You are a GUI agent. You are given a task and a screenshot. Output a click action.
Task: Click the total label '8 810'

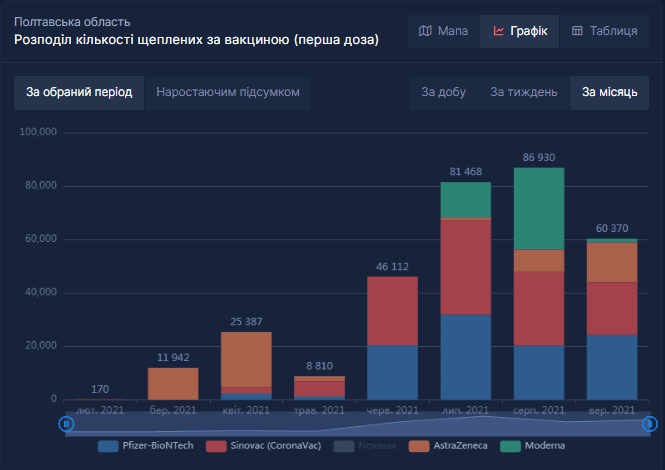319,366
